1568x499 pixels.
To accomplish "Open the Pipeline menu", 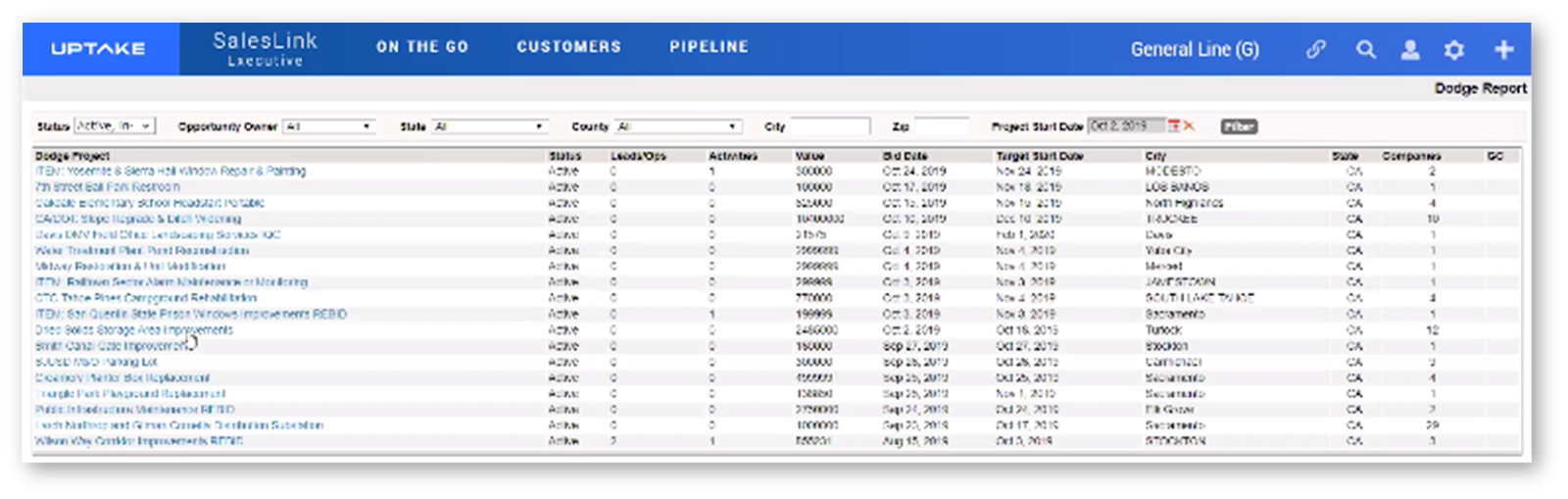I will 710,46.
